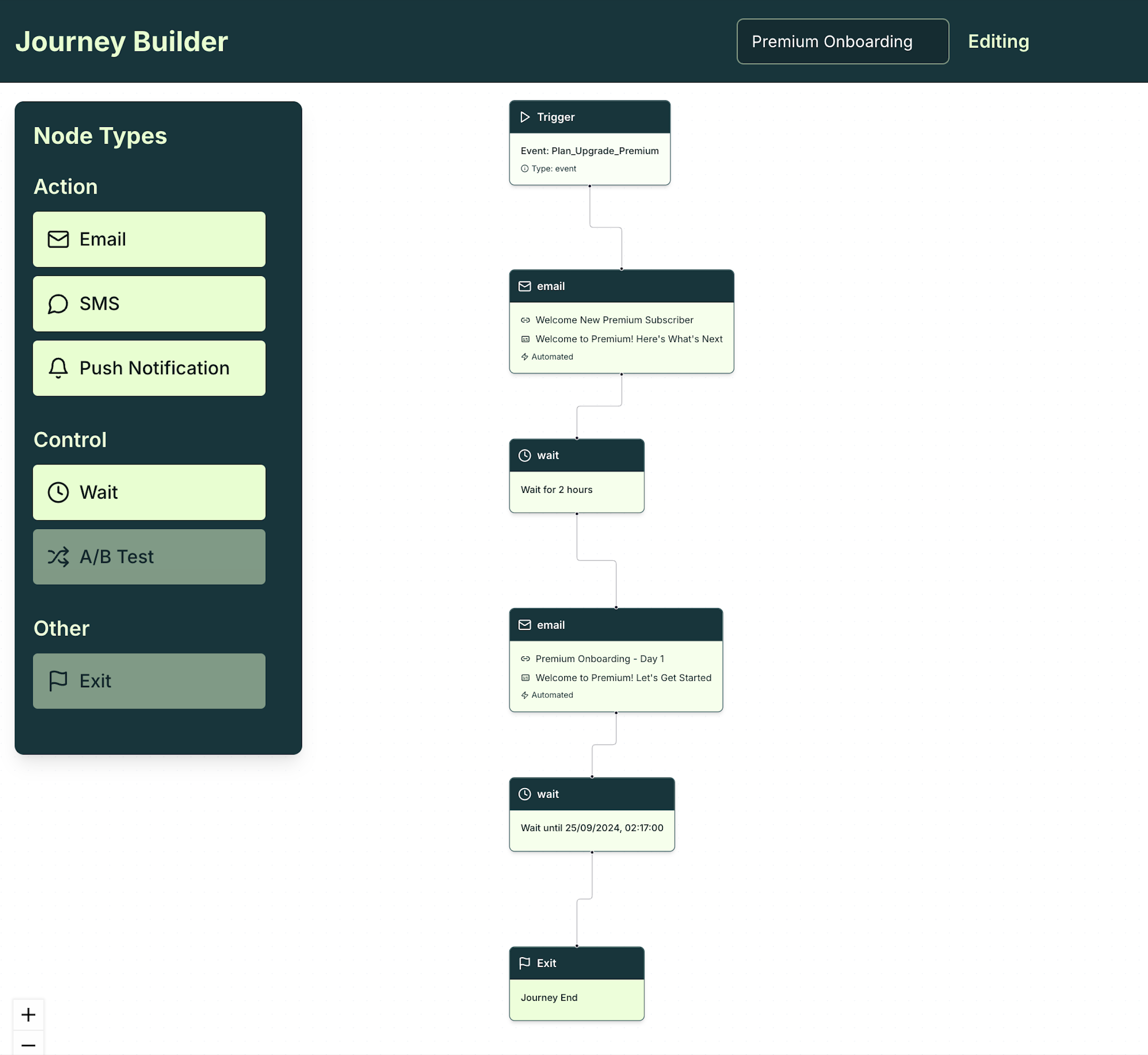Image resolution: width=1148 pixels, height=1055 pixels.
Task: Click the Exit node type icon
Action: (x=58, y=681)
